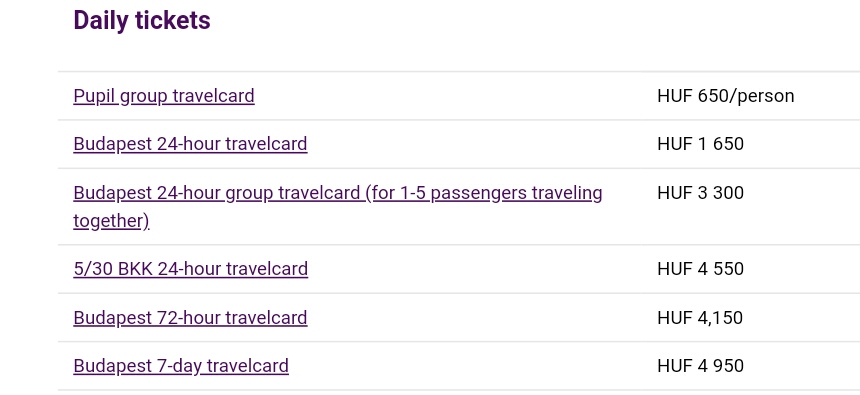Click the divider line under the 7-day travelcard row
The image size is (860, 395).
tap(459, 390)
